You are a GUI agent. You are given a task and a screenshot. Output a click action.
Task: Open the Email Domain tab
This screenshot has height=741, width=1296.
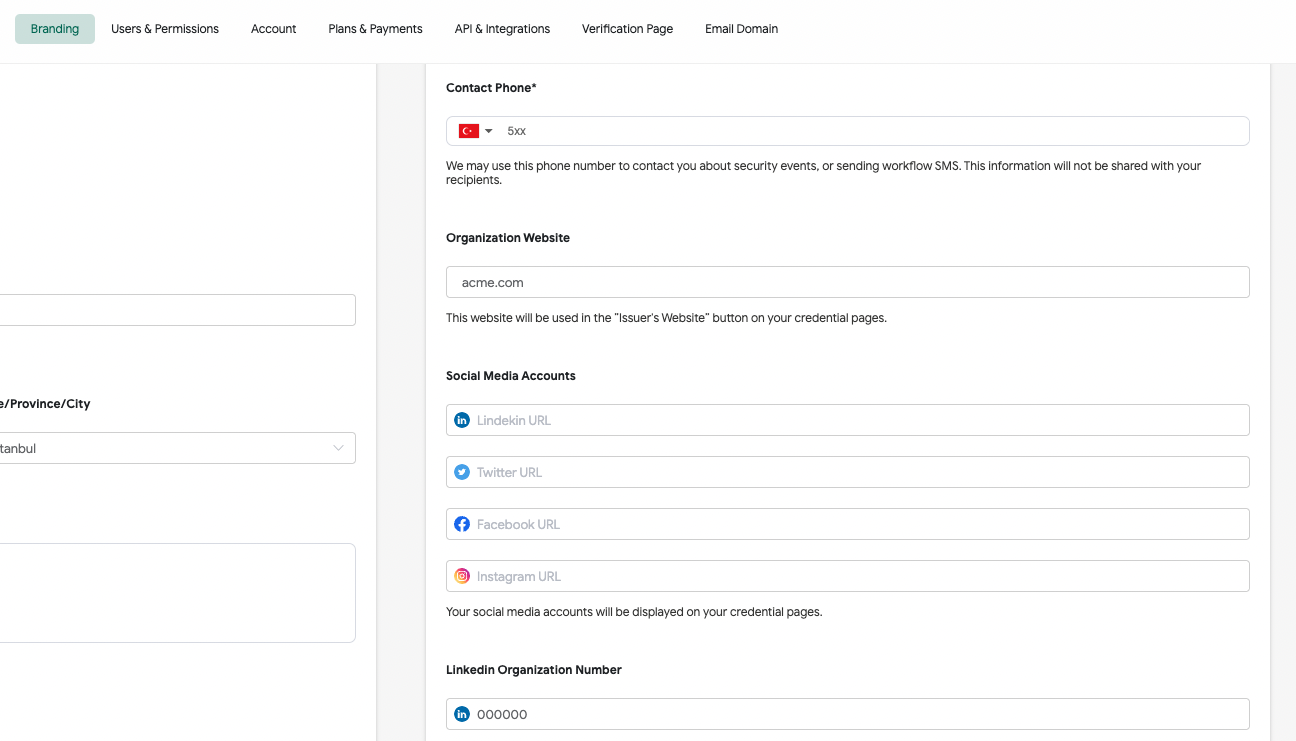pyautogui.click(x=741, y=29)
